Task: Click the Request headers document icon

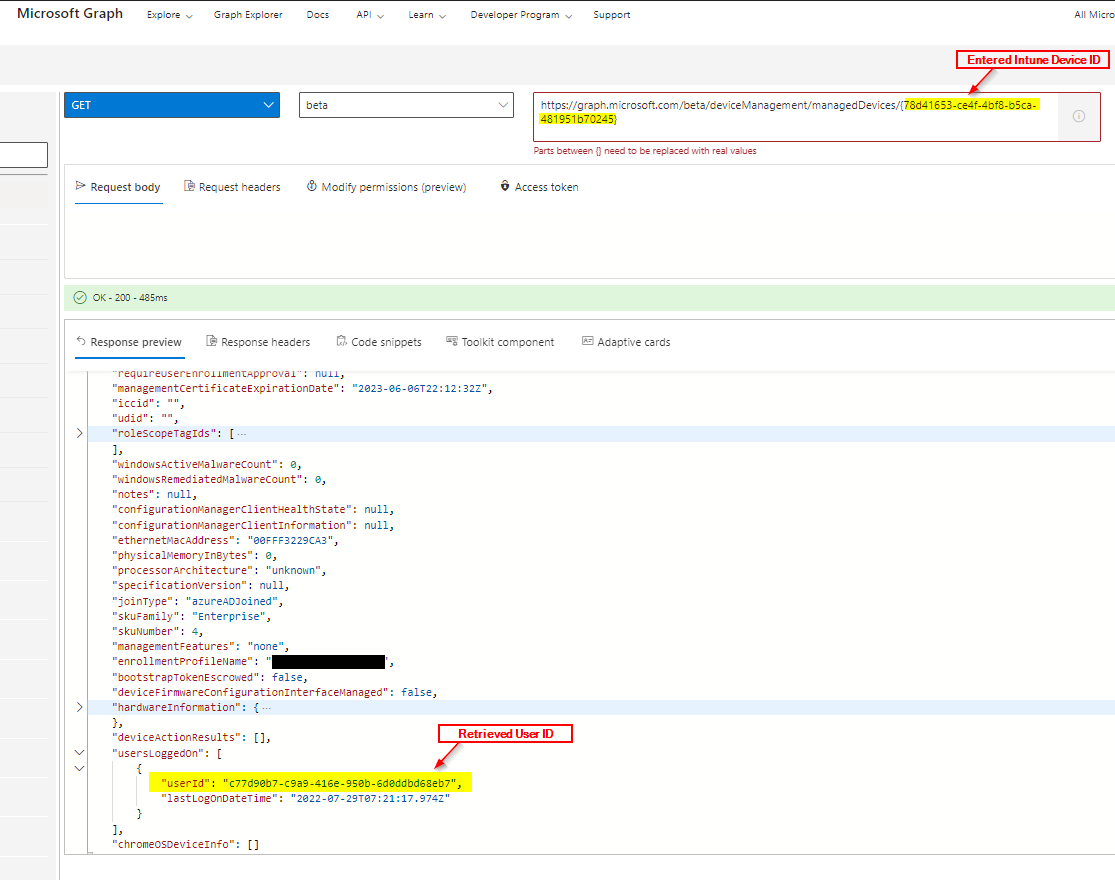Action: pos(189,186)
